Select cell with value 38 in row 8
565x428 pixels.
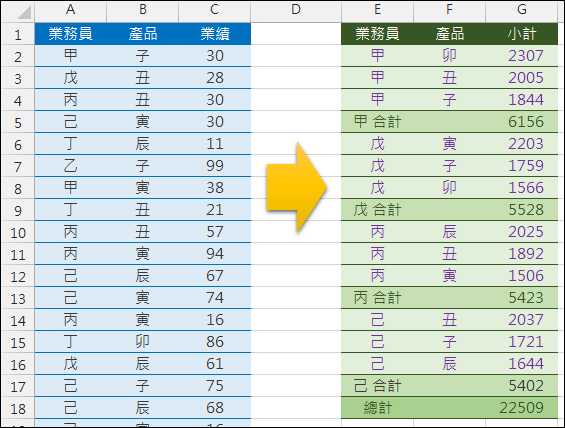pyautogui.click(x=215, y=188)
